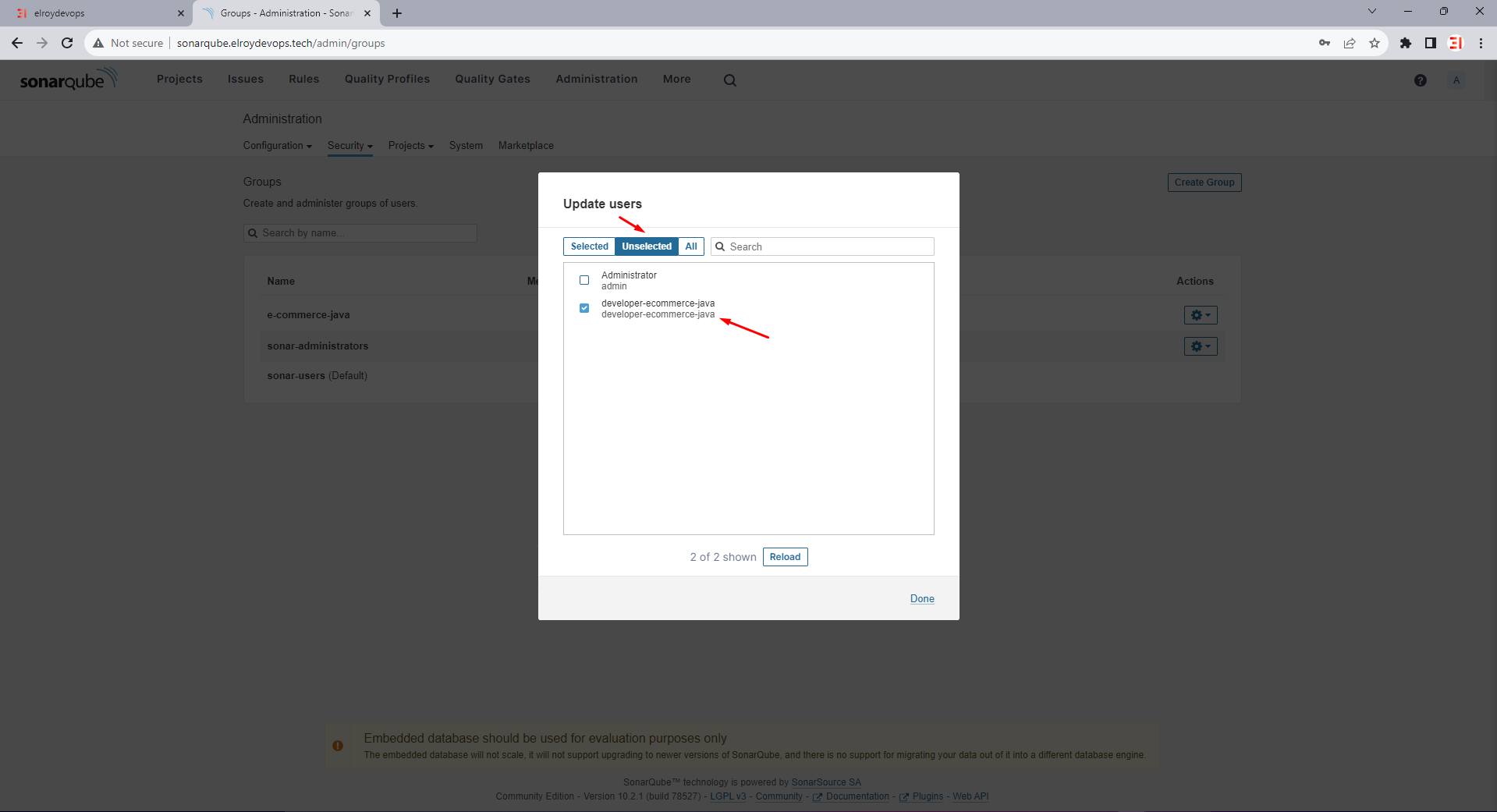Click the SonarQube logo
This screenshot has width=1497, height=812.
[x=69, y=79]
